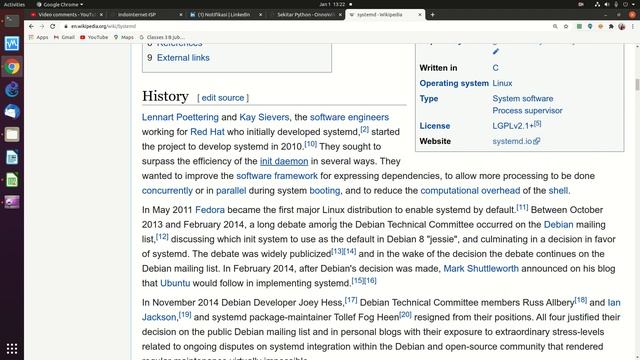
Task: Open the clock showing Jan 1 13:22
Action: point(332,4)
